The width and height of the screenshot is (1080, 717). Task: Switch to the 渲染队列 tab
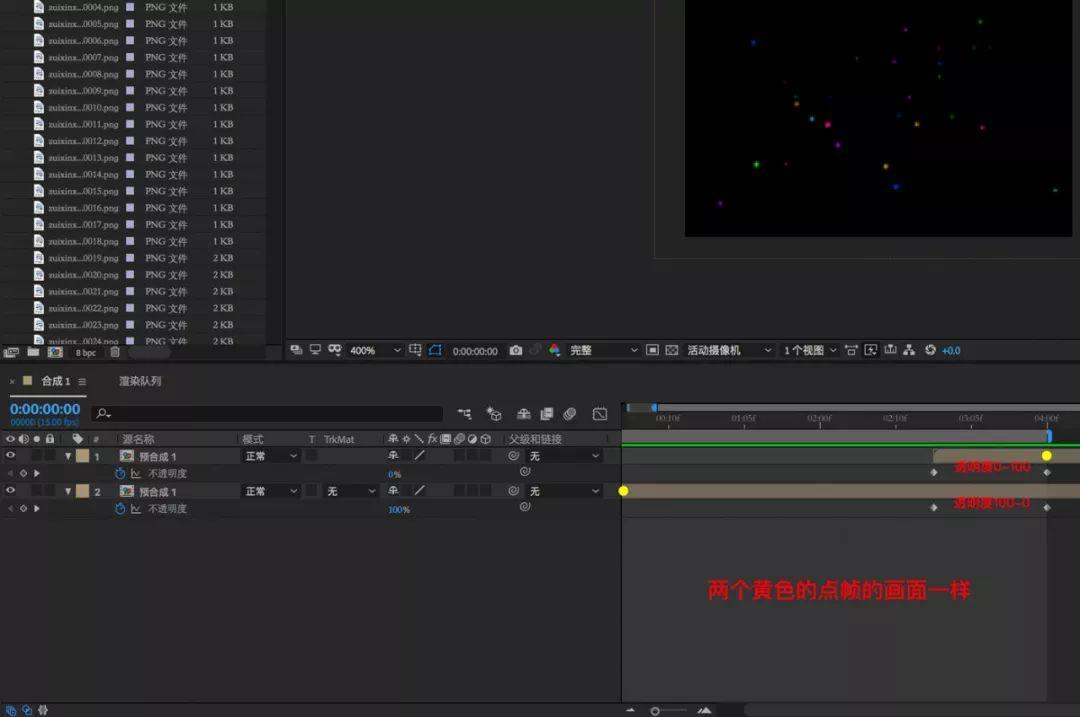[x=140, y=381]
